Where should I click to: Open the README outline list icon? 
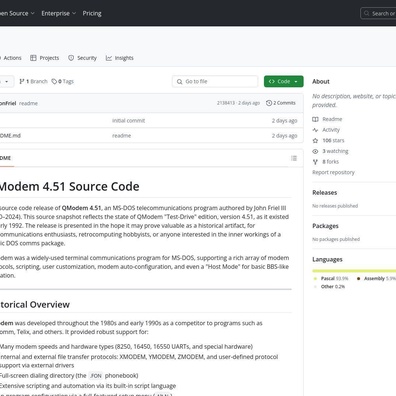pyautogui.click(x=294, y=158)
